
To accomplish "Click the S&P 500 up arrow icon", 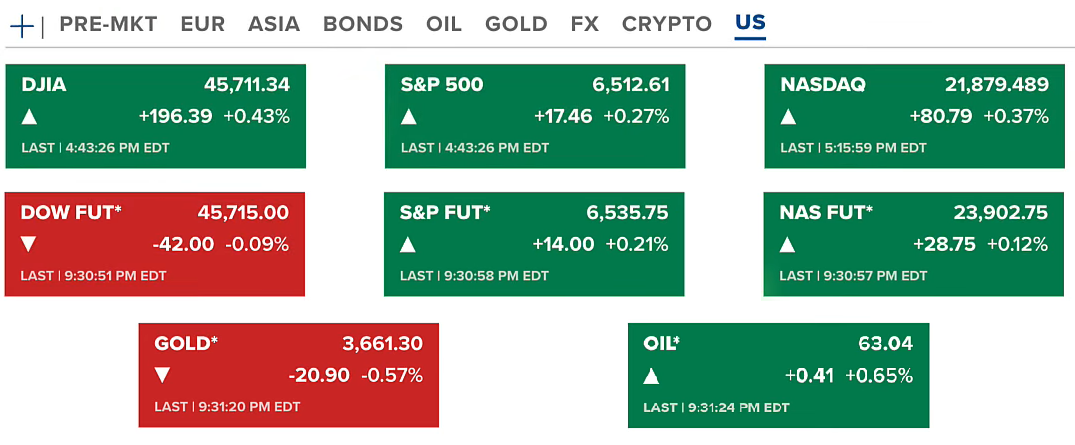I will click(408, 117).
